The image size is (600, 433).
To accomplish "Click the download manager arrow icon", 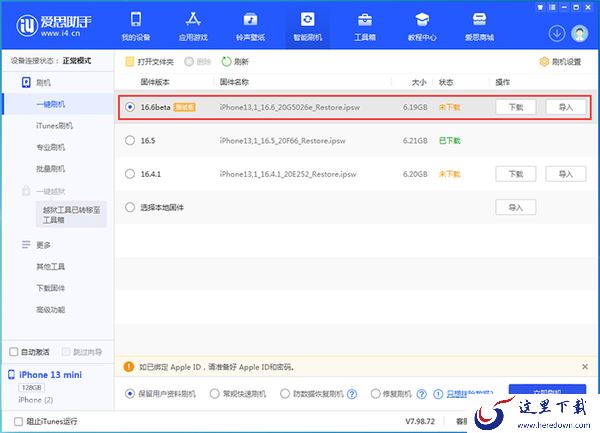I will pyautogui.click(x=557, y=34).
